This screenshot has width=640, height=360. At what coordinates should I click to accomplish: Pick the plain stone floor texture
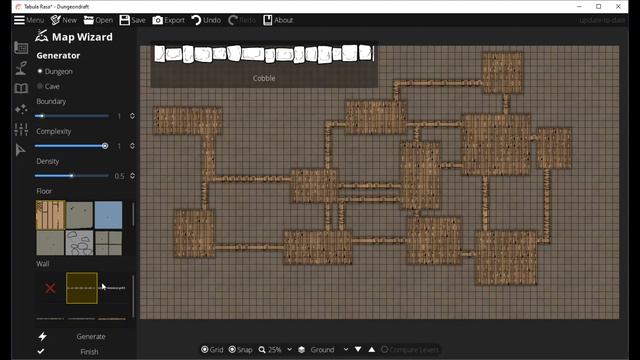(x=50, y=243)
